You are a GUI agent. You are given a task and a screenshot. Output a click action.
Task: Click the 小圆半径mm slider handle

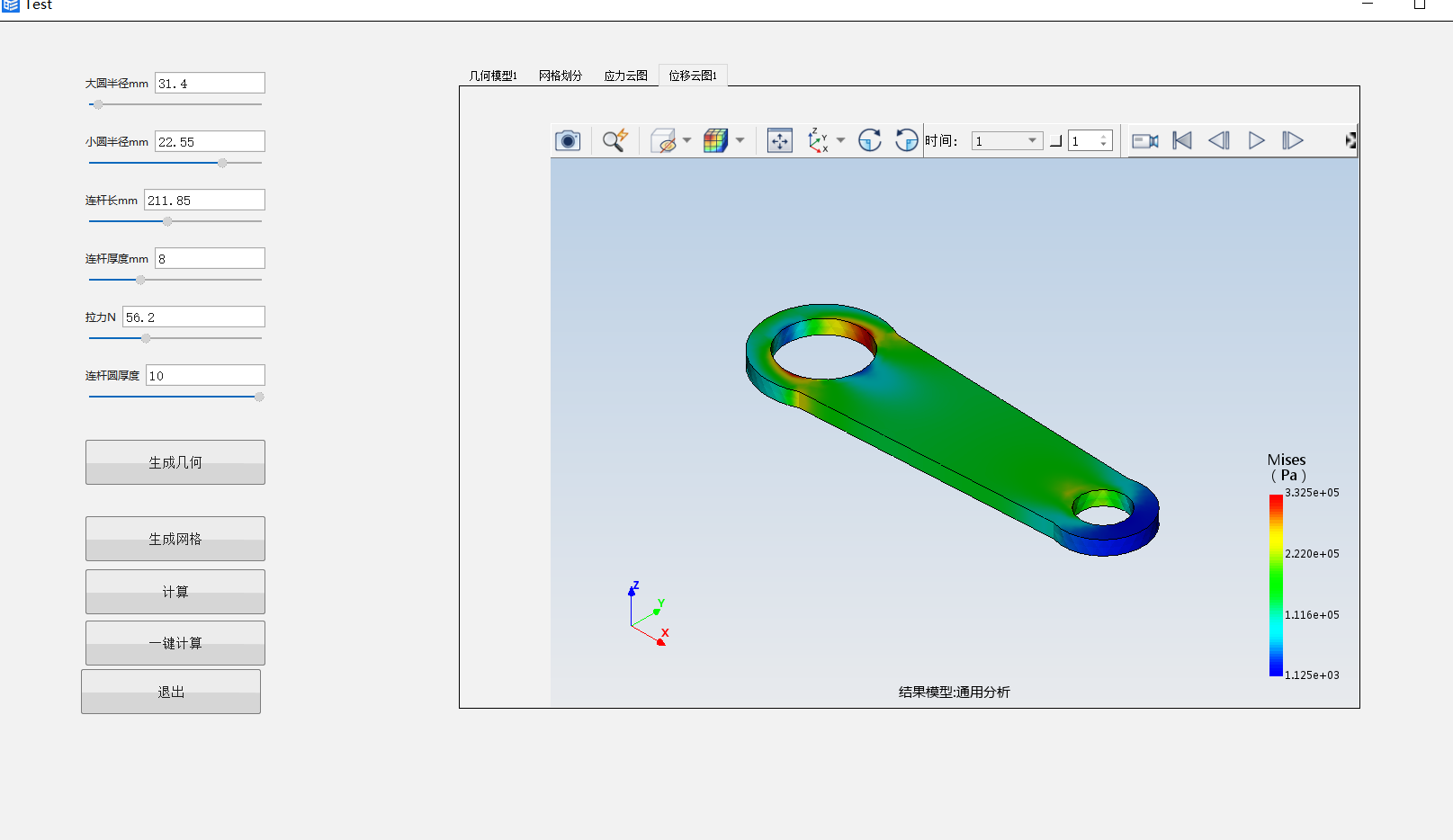[222, 163]
